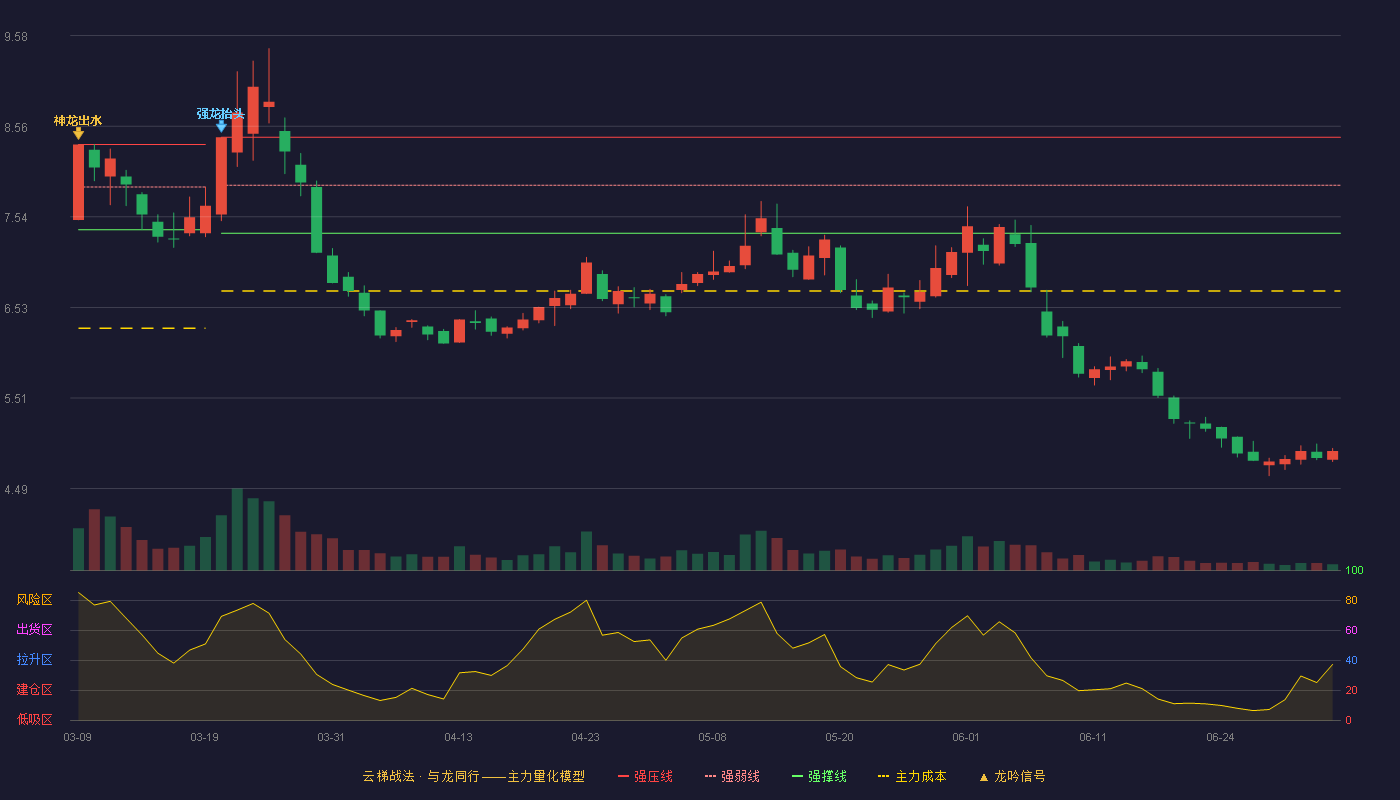This screenshot has width=1400, height=800.
Task: Click the 04-23 date label
Action: tap(585, 737)
